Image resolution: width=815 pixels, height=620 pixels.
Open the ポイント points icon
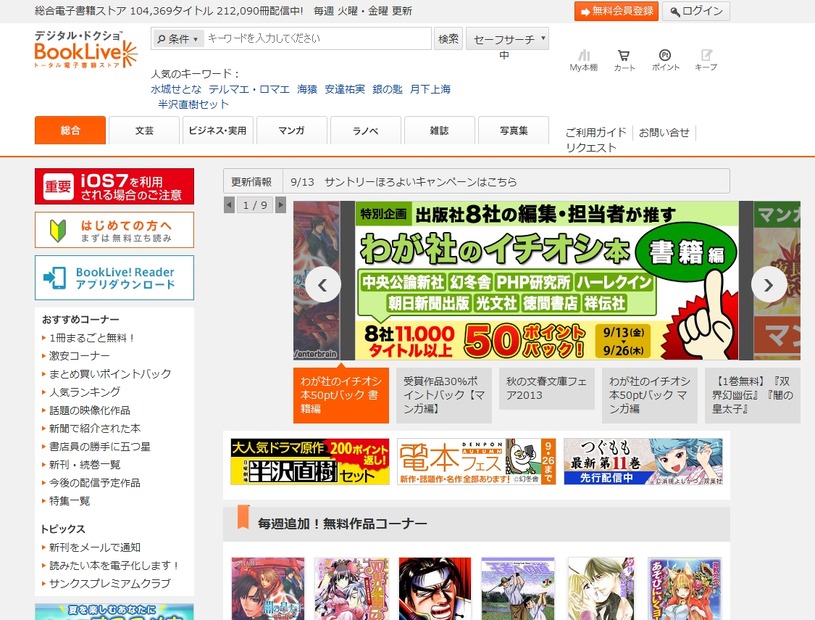665,60
